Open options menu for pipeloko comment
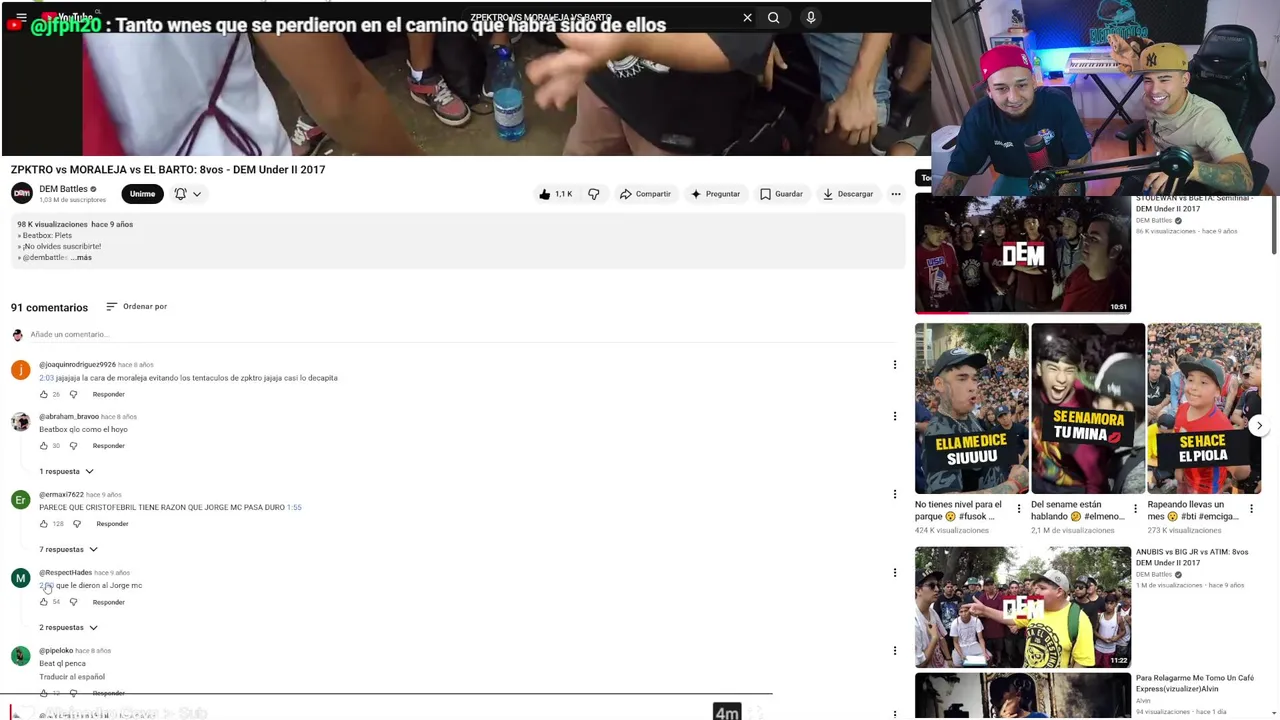 point(895,651)
